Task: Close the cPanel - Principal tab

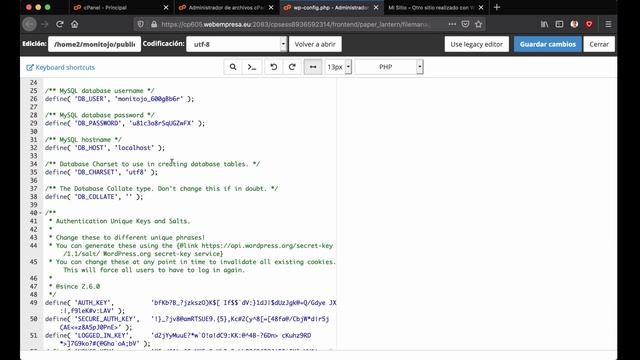Action: point(166,7)
